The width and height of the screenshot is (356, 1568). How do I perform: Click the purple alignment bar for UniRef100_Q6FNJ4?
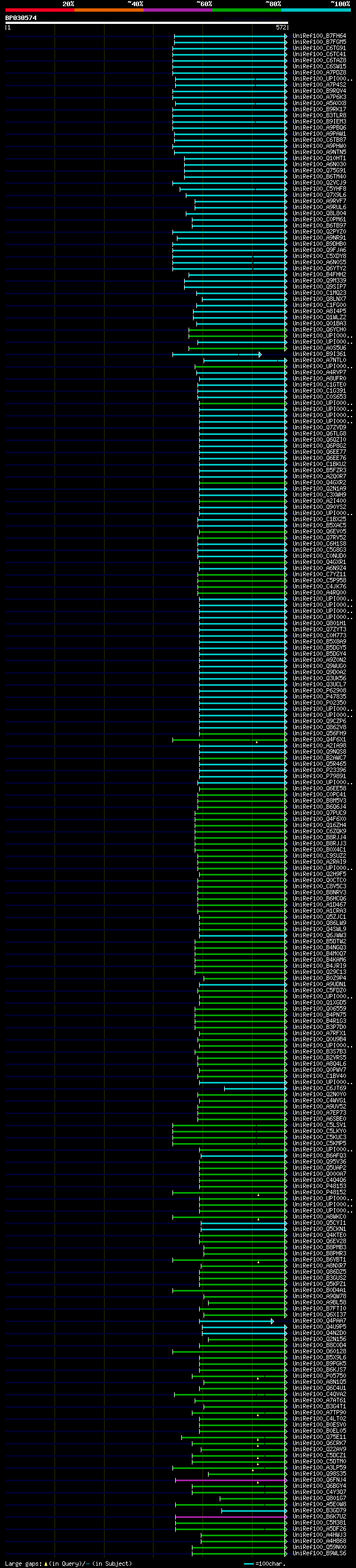click(231, 1480)
